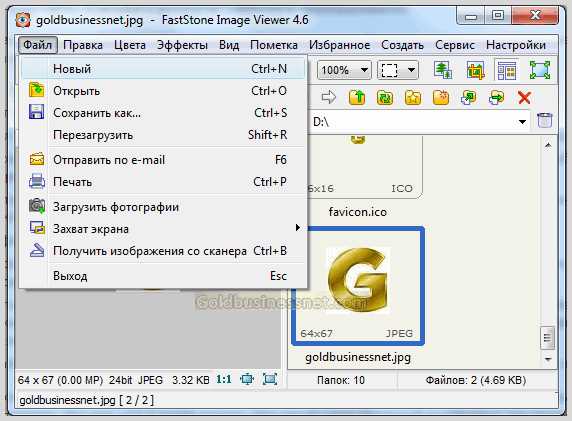Screen dimensions: 572x421
Task: Go up one folder level icon
Action: click(357, 97)
